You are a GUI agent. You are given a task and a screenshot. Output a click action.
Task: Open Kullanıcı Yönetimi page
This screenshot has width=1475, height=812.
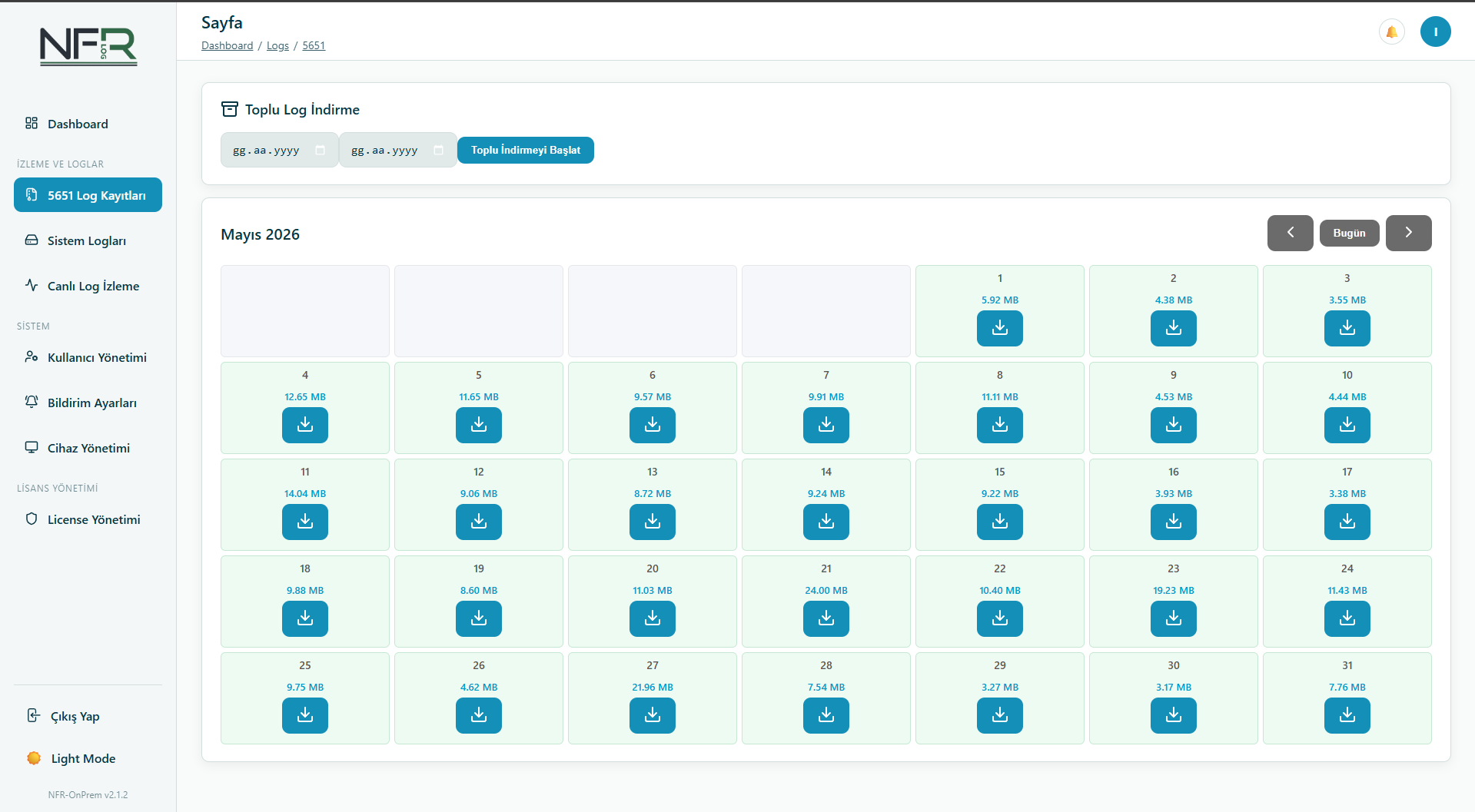[88, 357]
